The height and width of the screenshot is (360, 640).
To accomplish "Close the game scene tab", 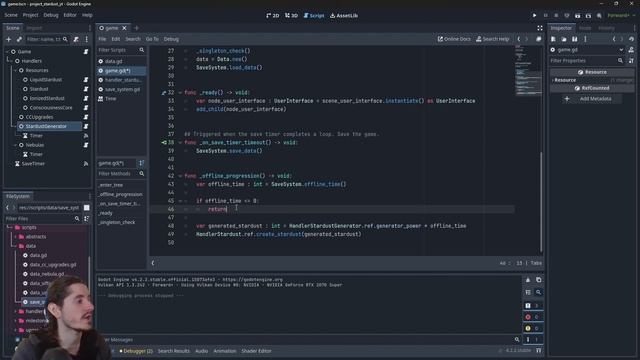I will 124,28.
